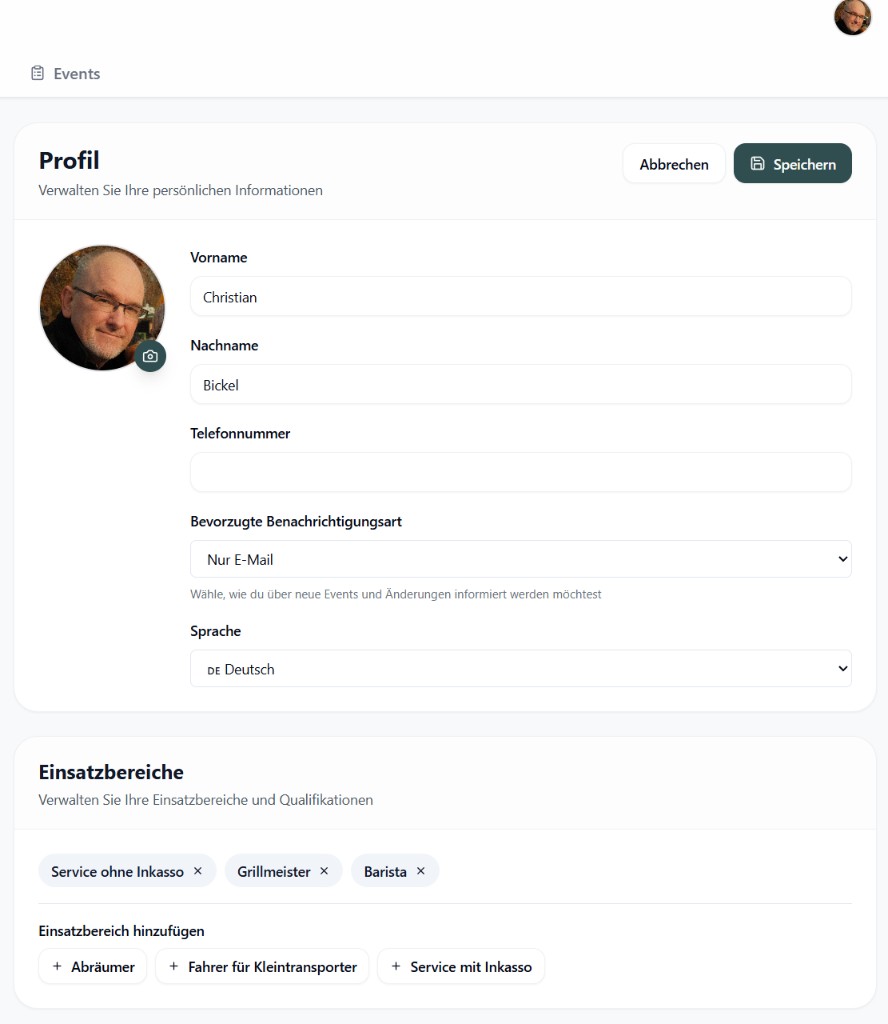Remove the Grillmeister qualification with its X icon
The height and width of the screenshot is (1024, 888).
[x=323, y=870]
